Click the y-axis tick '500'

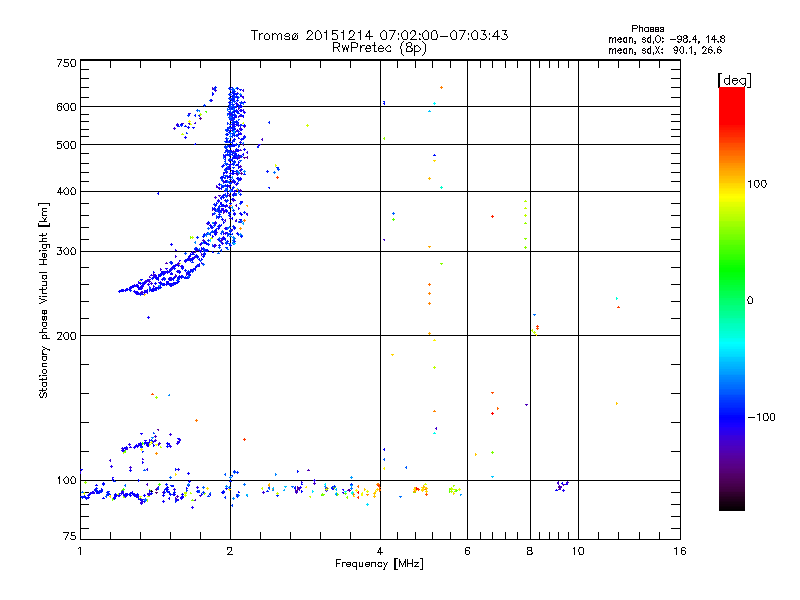[66, 145]
